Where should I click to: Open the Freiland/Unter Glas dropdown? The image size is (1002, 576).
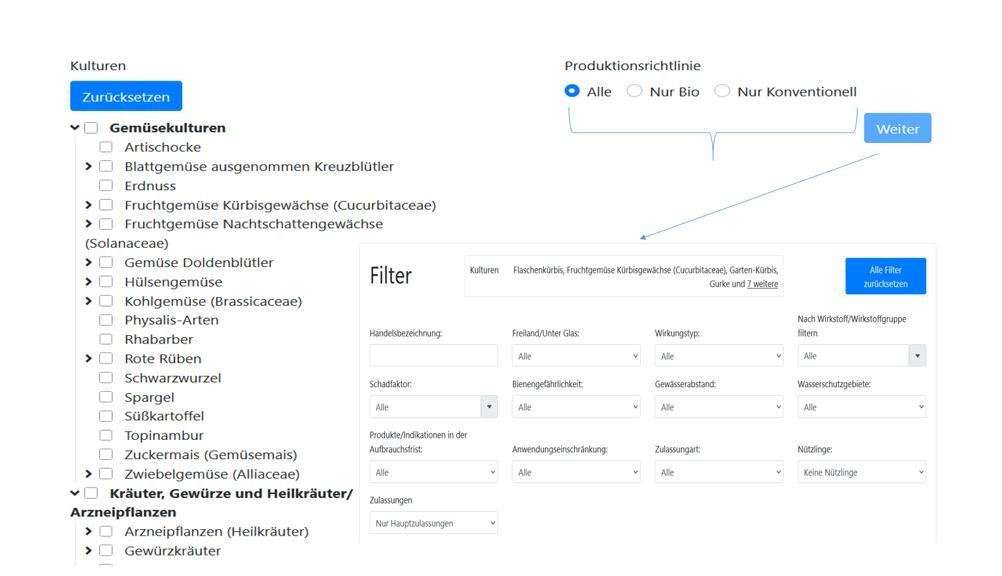(575, 356)
